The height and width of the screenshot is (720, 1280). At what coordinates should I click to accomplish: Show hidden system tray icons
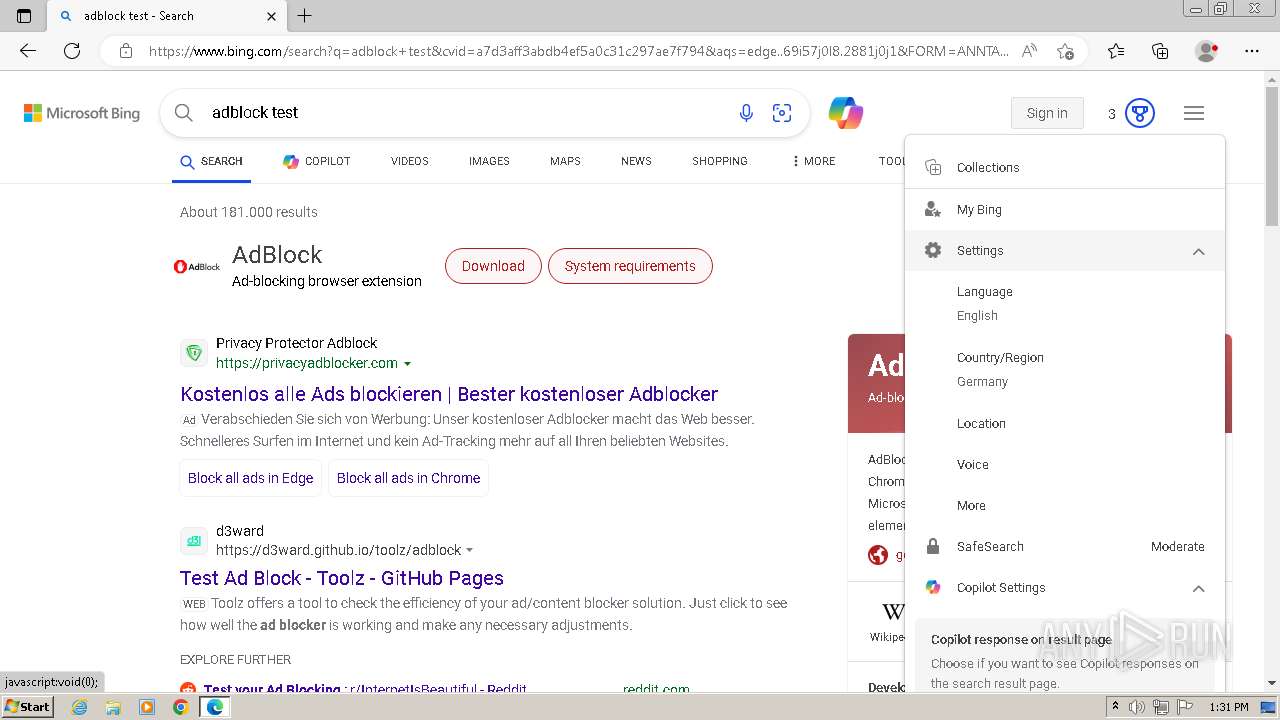click(x=1115, y=707)
